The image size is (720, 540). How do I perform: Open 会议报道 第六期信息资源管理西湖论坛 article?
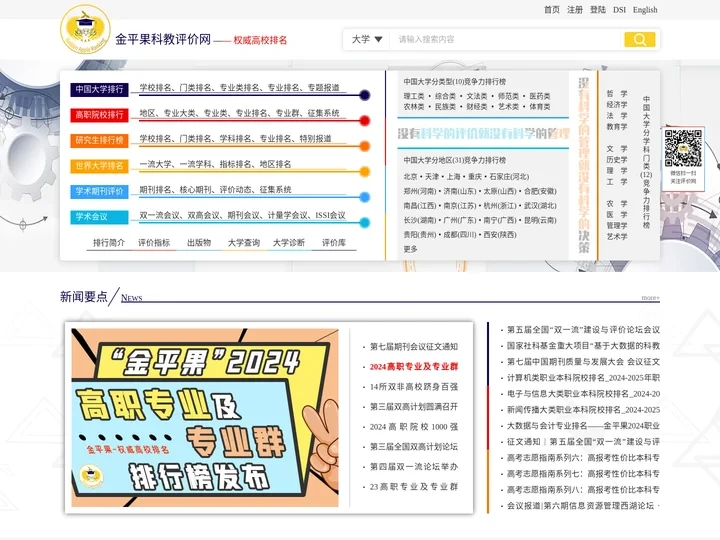point(583,506)
